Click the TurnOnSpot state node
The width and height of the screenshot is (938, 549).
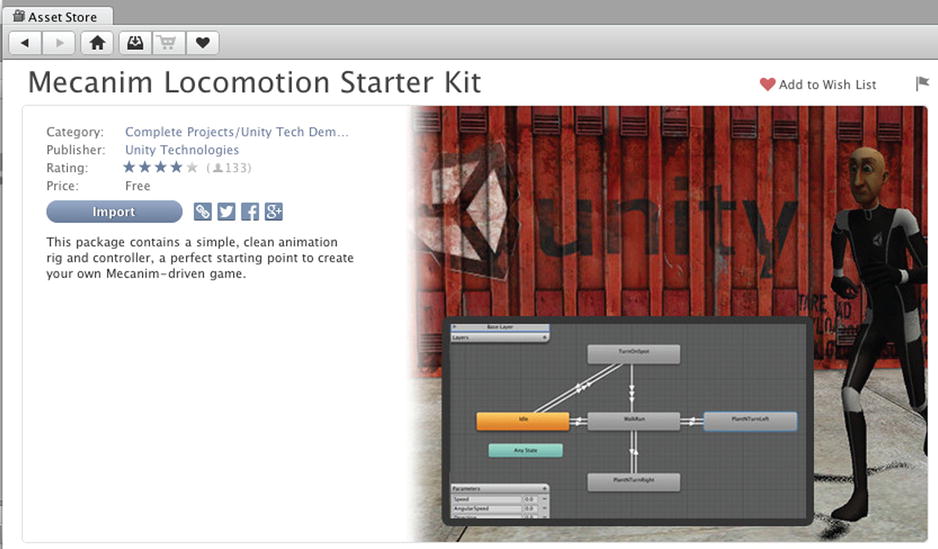pyautogui.click(x=634, y=354)
